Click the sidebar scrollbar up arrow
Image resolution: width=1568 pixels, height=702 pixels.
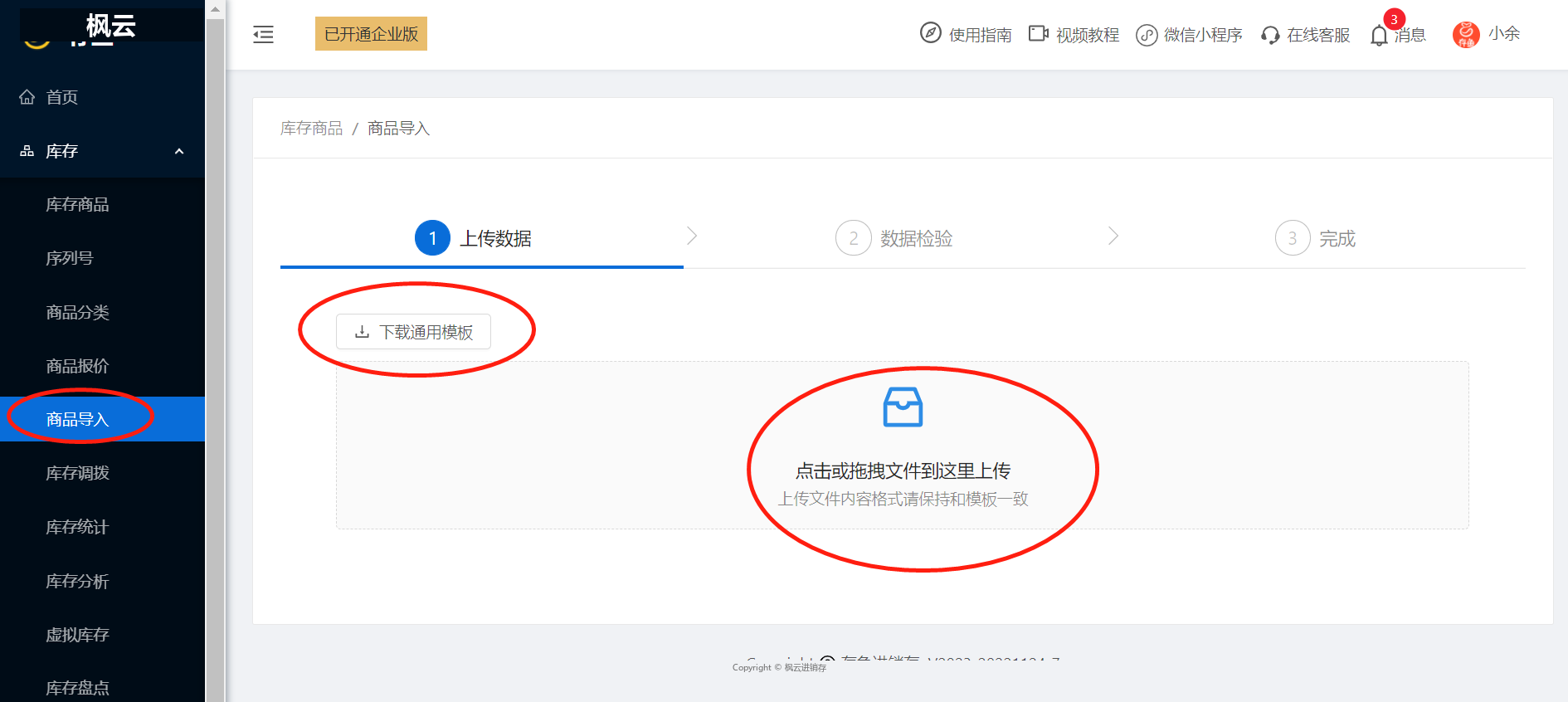[215, 9]
